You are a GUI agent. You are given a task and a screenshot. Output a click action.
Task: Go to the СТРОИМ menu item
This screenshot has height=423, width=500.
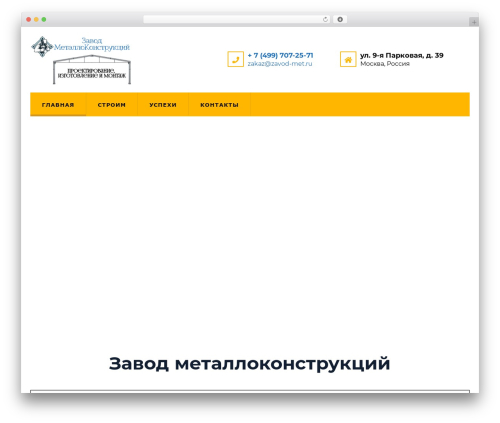pos(112,105)
